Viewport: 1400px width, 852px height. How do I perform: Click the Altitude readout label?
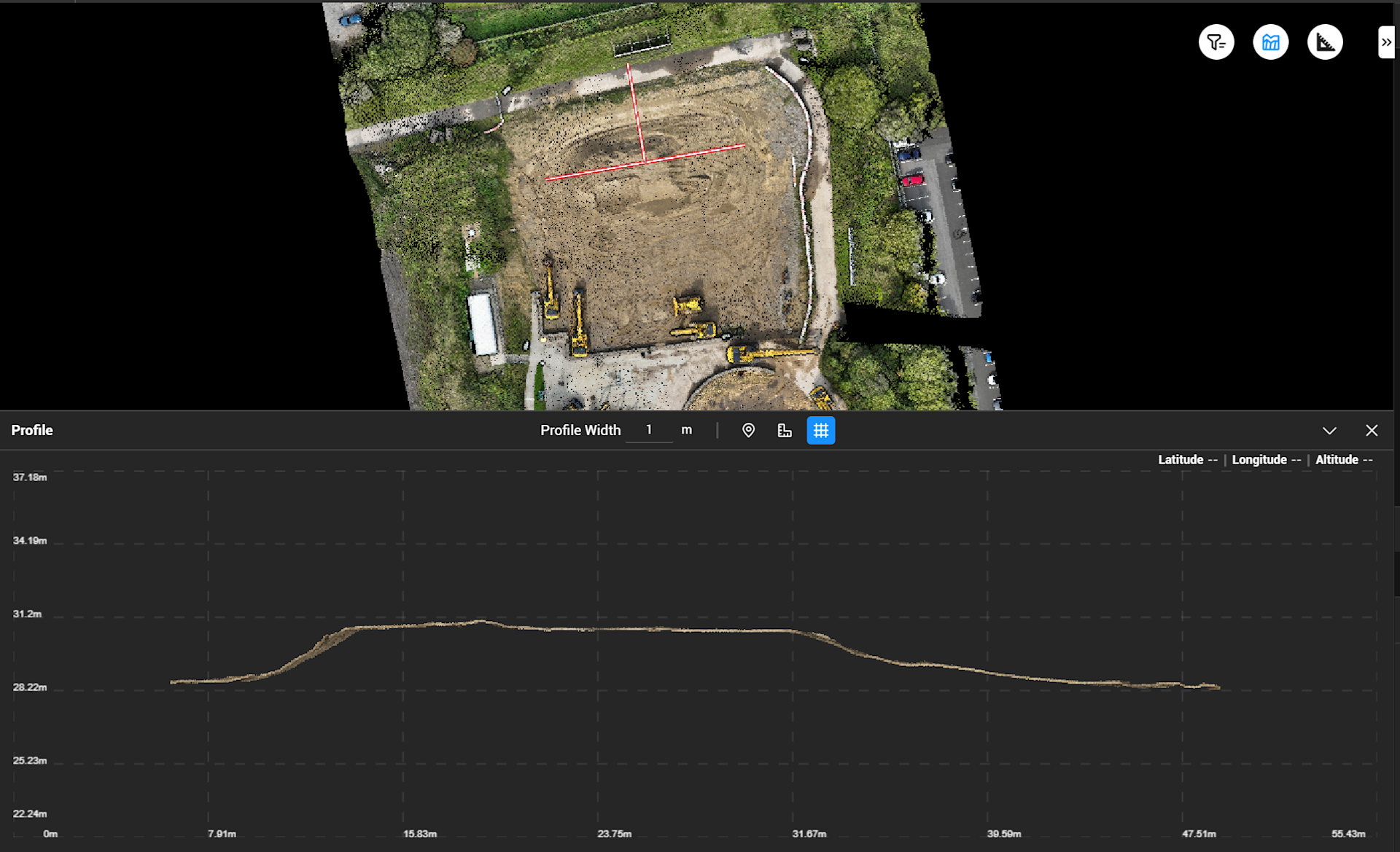[x=1337, y=460]
